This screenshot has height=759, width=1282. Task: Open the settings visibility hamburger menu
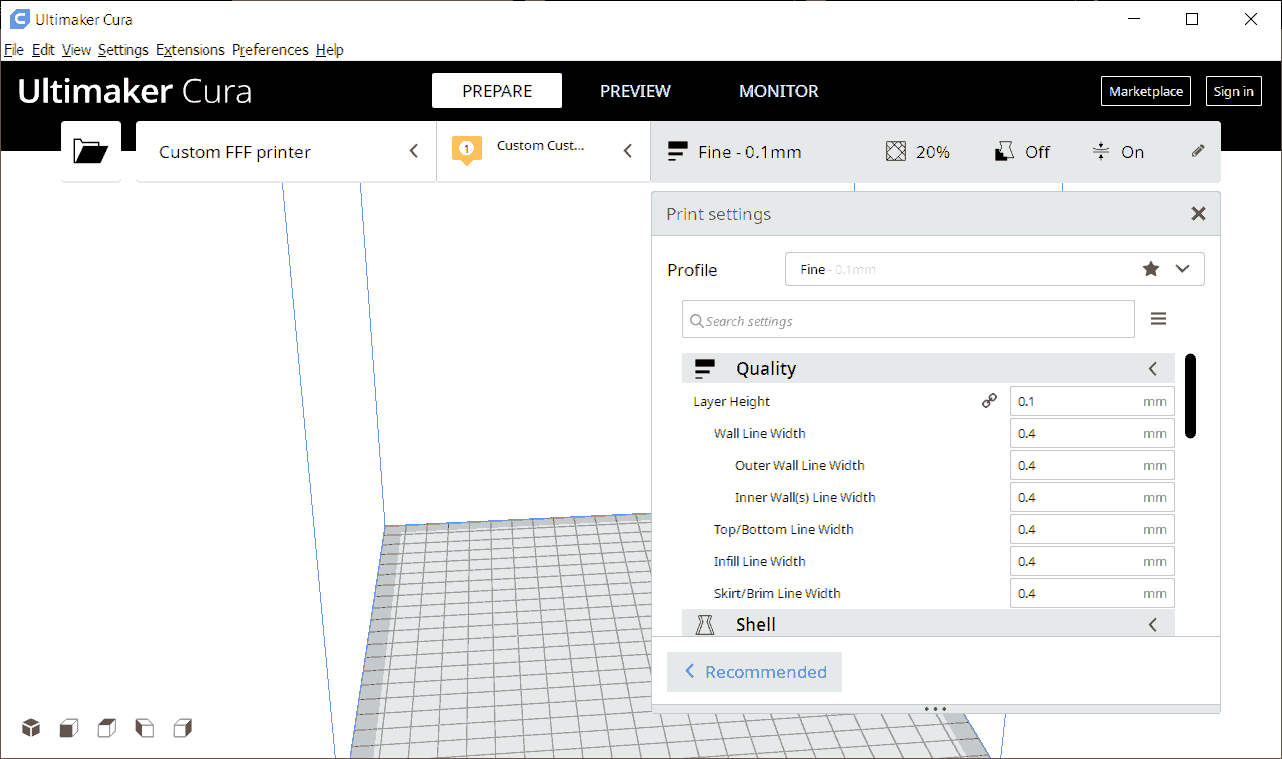[1158, 319]
